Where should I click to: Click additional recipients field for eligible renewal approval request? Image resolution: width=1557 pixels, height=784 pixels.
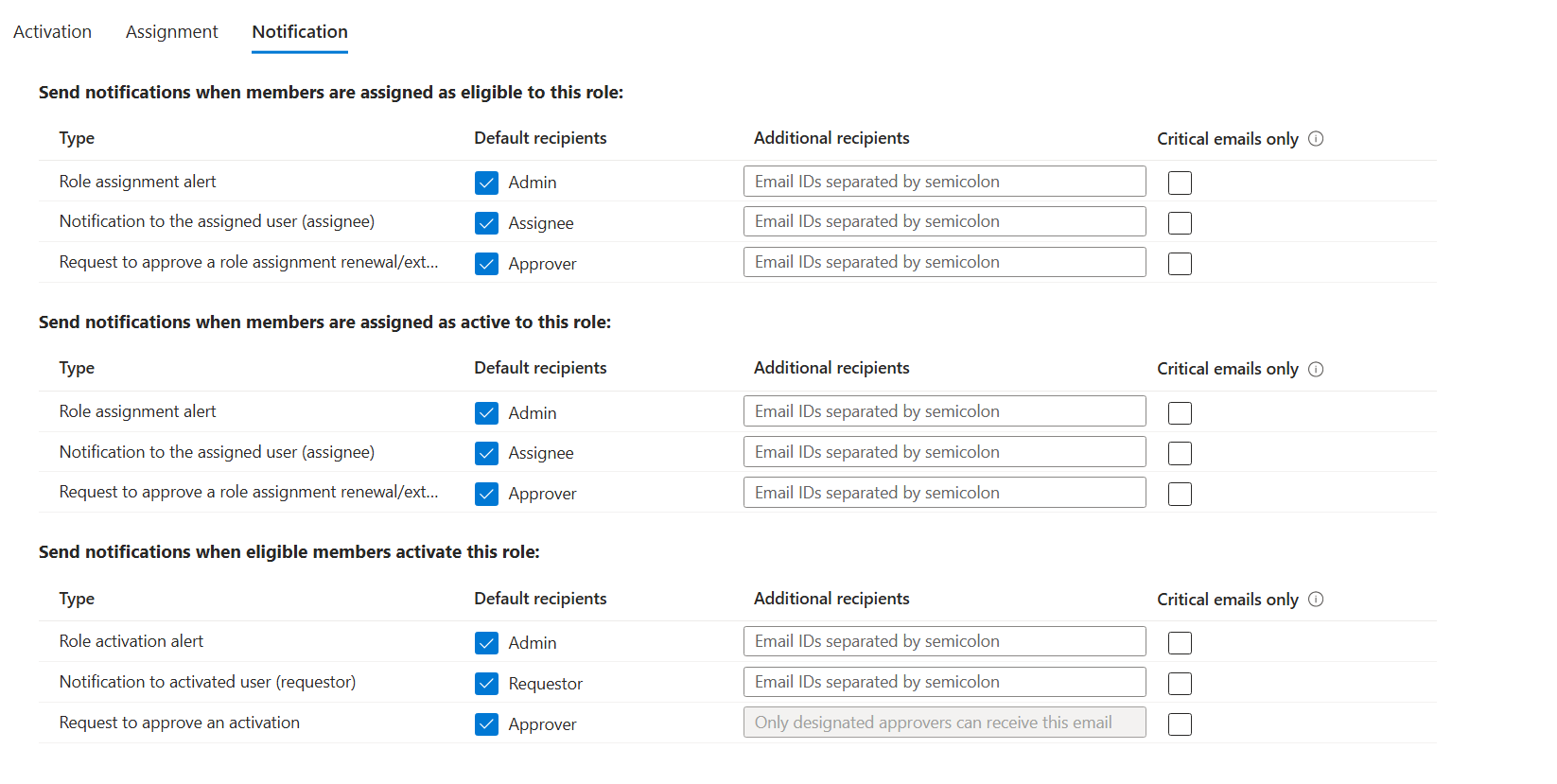(944, 262)
